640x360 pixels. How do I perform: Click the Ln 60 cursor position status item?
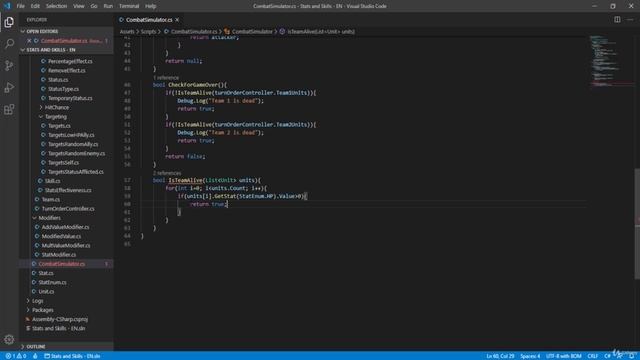click(x=500, y=356)
